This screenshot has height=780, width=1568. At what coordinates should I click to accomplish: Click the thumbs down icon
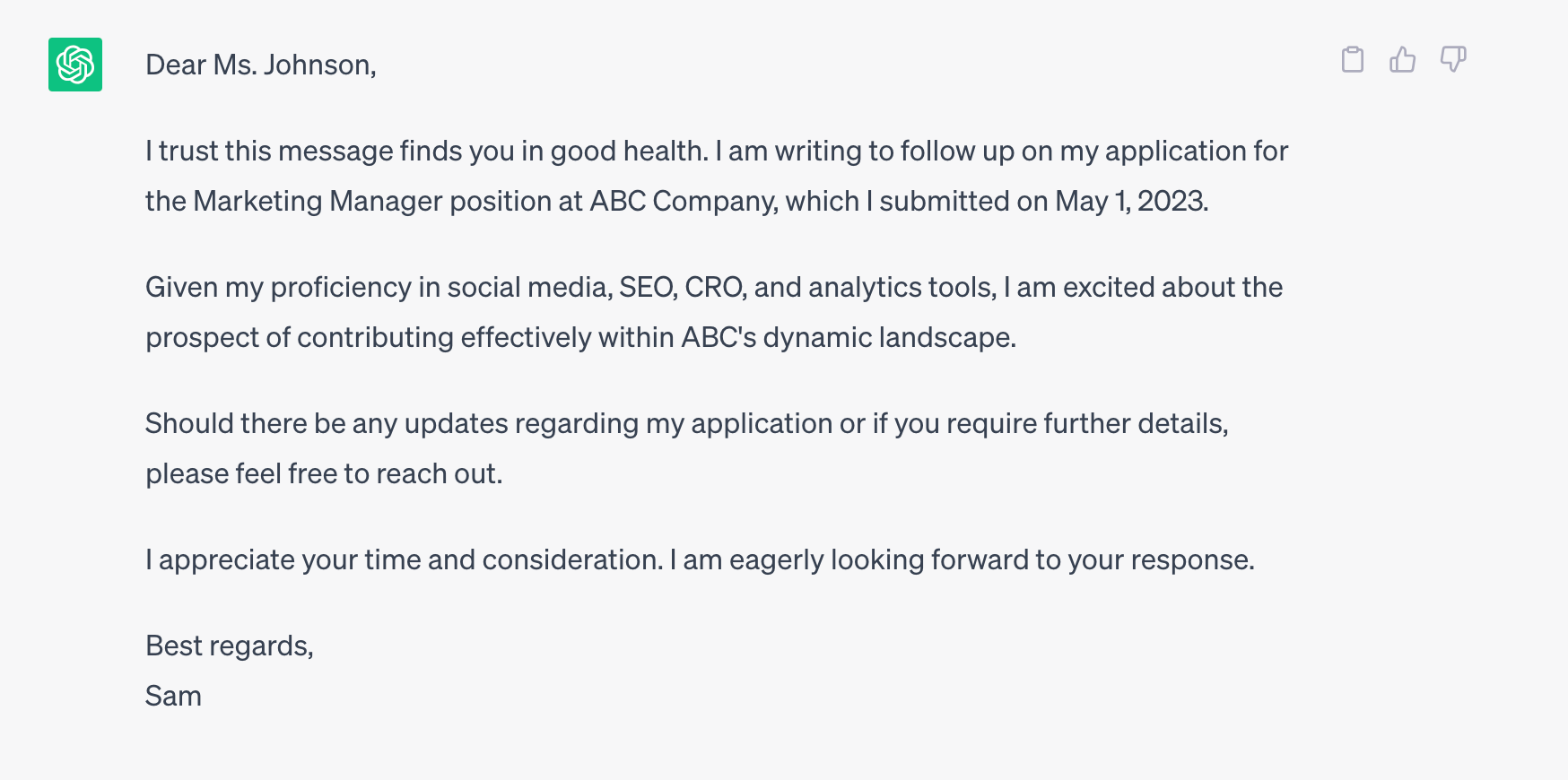click(1453, 60)
